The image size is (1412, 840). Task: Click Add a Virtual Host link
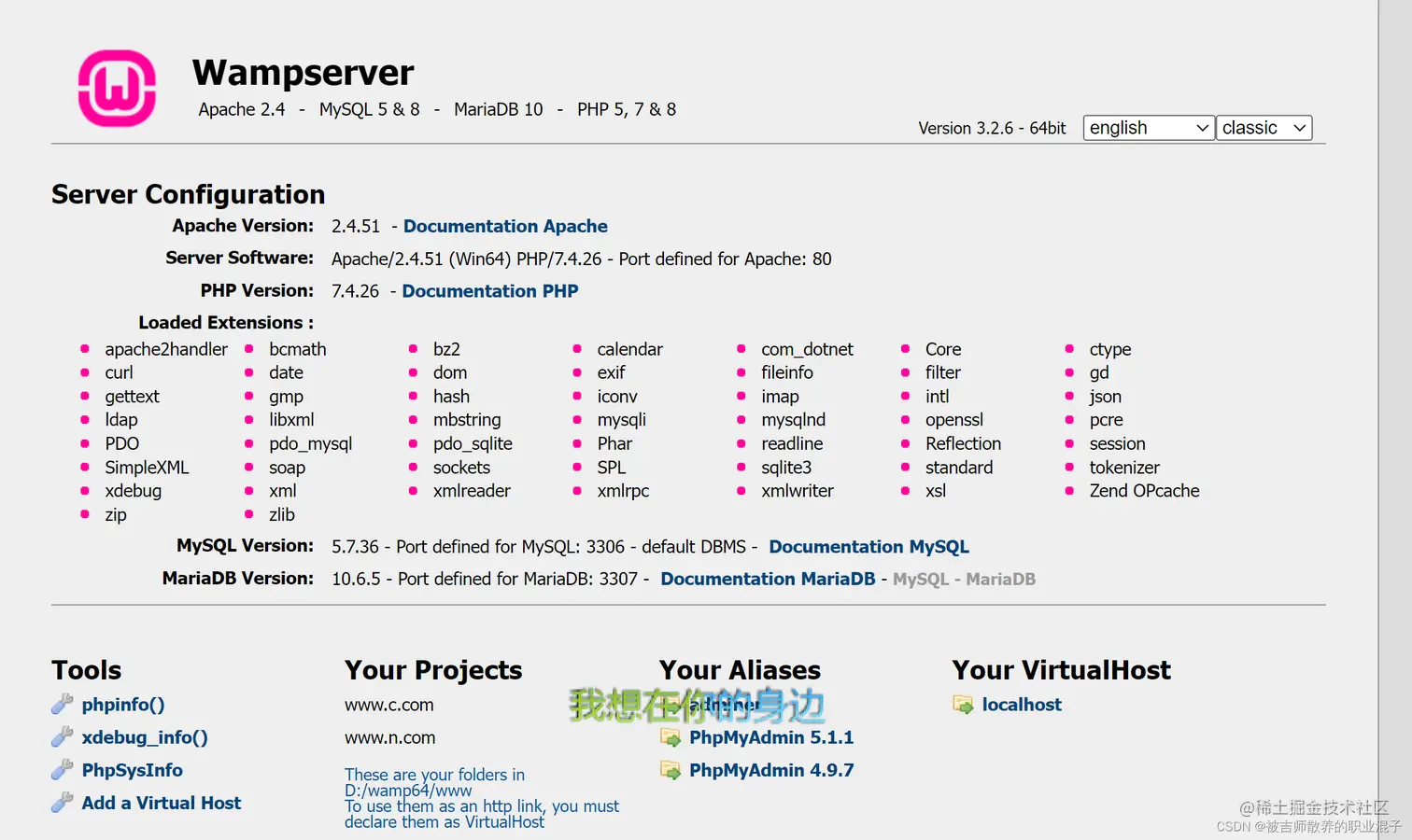pos(162,803)
